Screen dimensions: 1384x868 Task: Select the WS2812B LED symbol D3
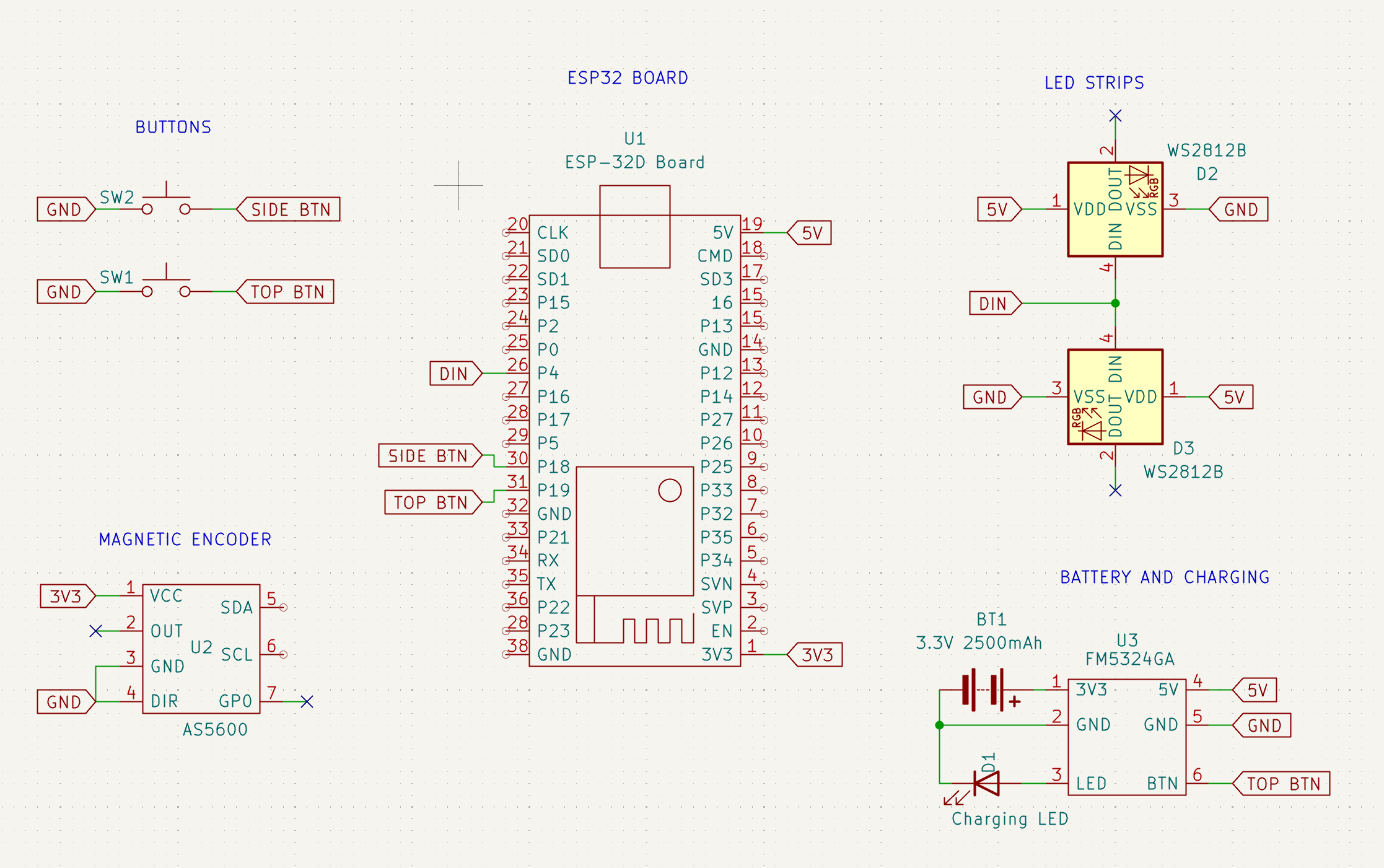click(1115, 398)
